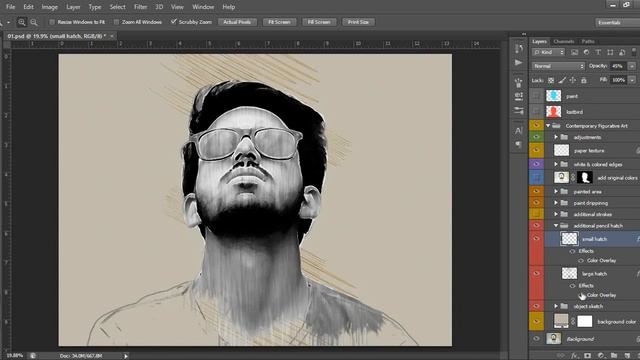Open the Actions panel play icon

coord(518,62)
